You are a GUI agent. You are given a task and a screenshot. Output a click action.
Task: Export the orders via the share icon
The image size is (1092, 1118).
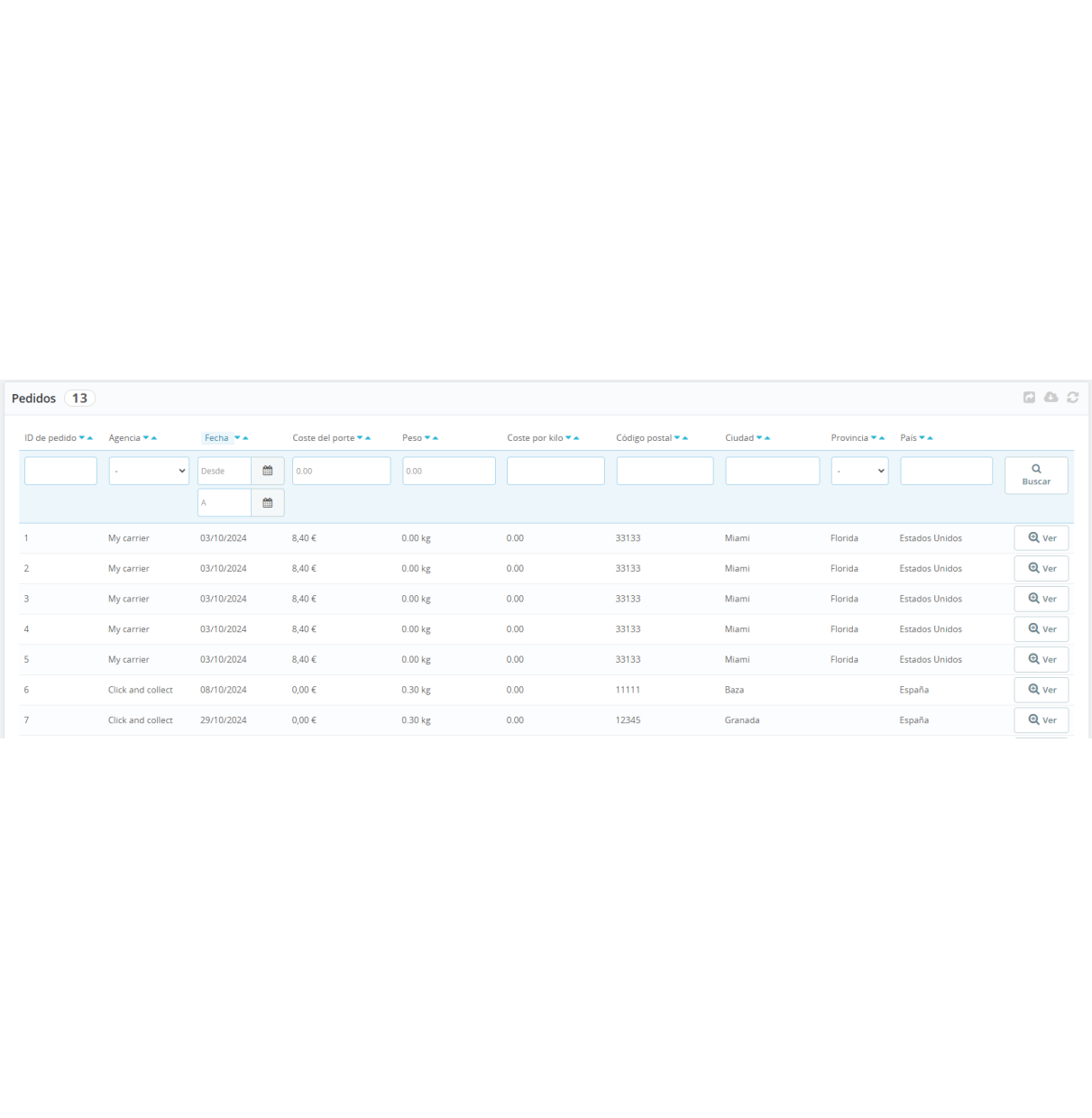[x=1029, y=397]
